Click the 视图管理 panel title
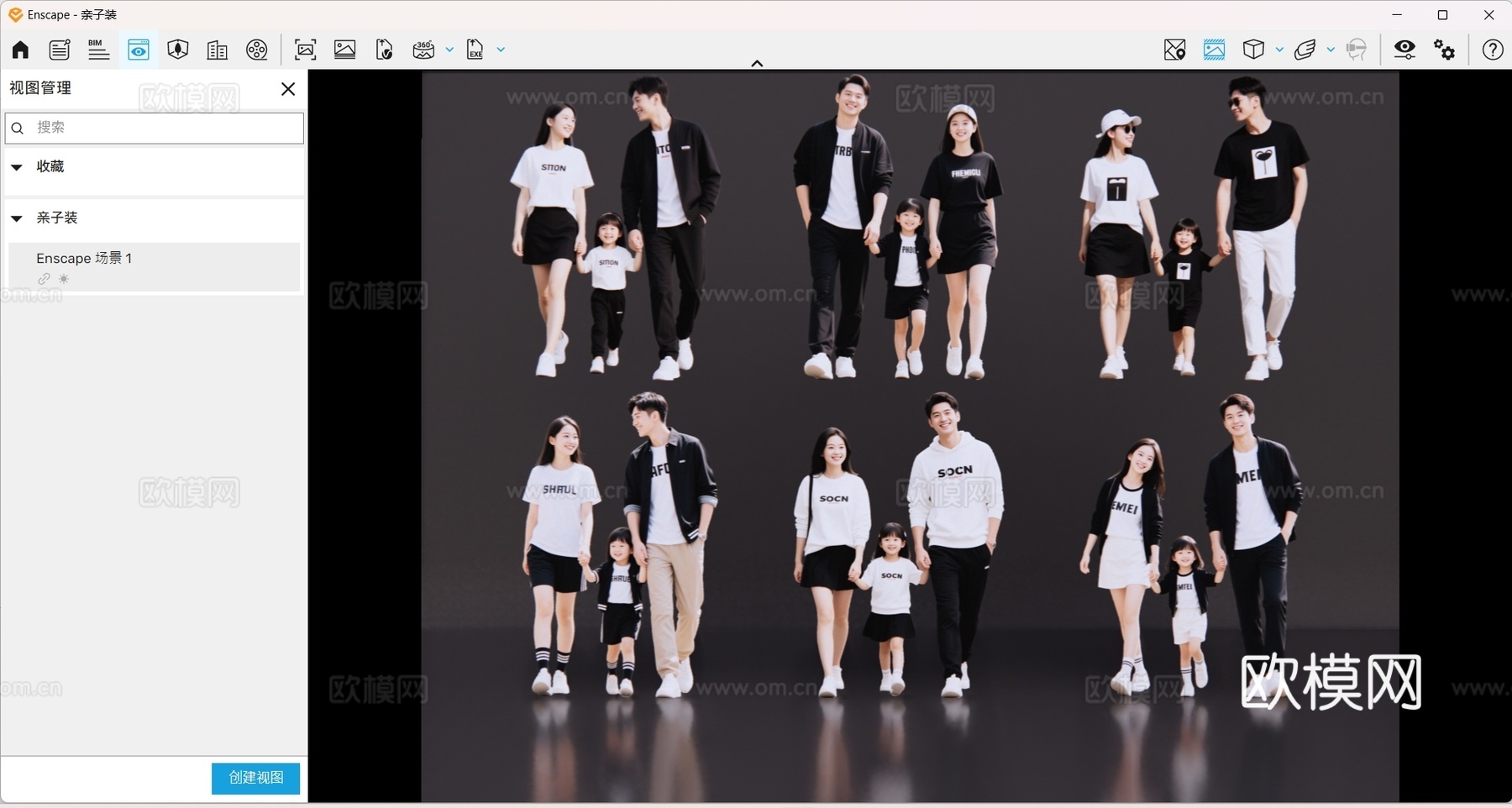Viewport: 1512px width, 808px height. click(x=40, y=88)
